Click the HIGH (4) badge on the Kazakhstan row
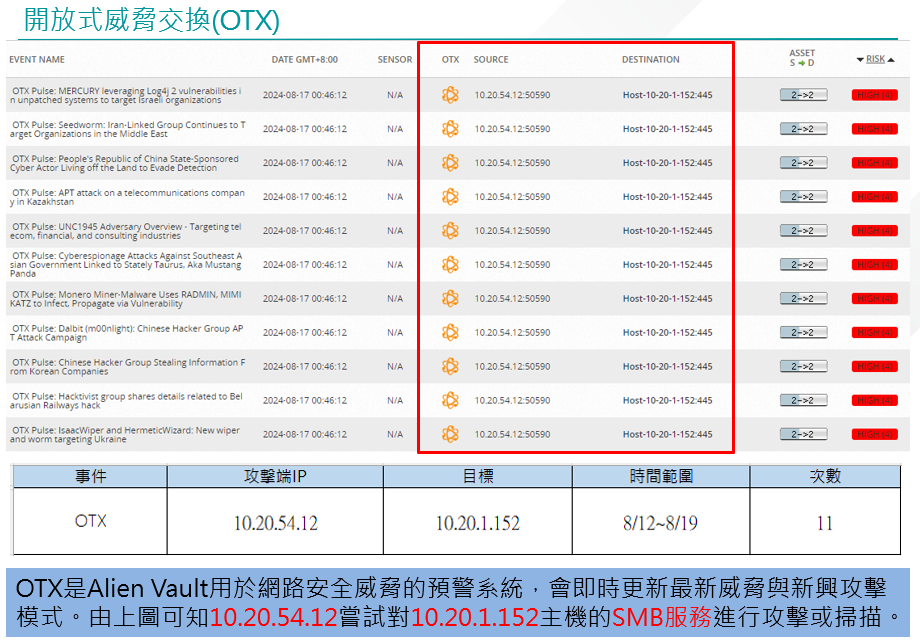The image size is (920, 644). coord(875,197)
